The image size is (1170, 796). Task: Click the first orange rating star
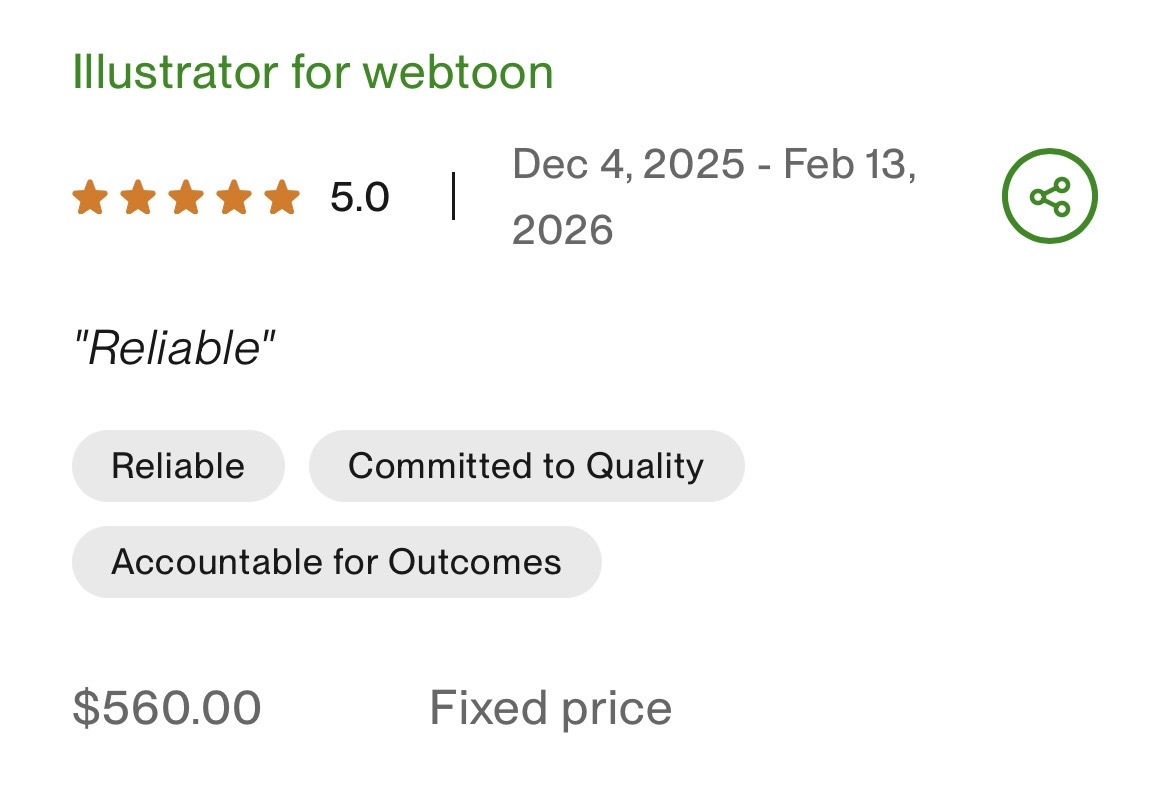tap(90, 197)
